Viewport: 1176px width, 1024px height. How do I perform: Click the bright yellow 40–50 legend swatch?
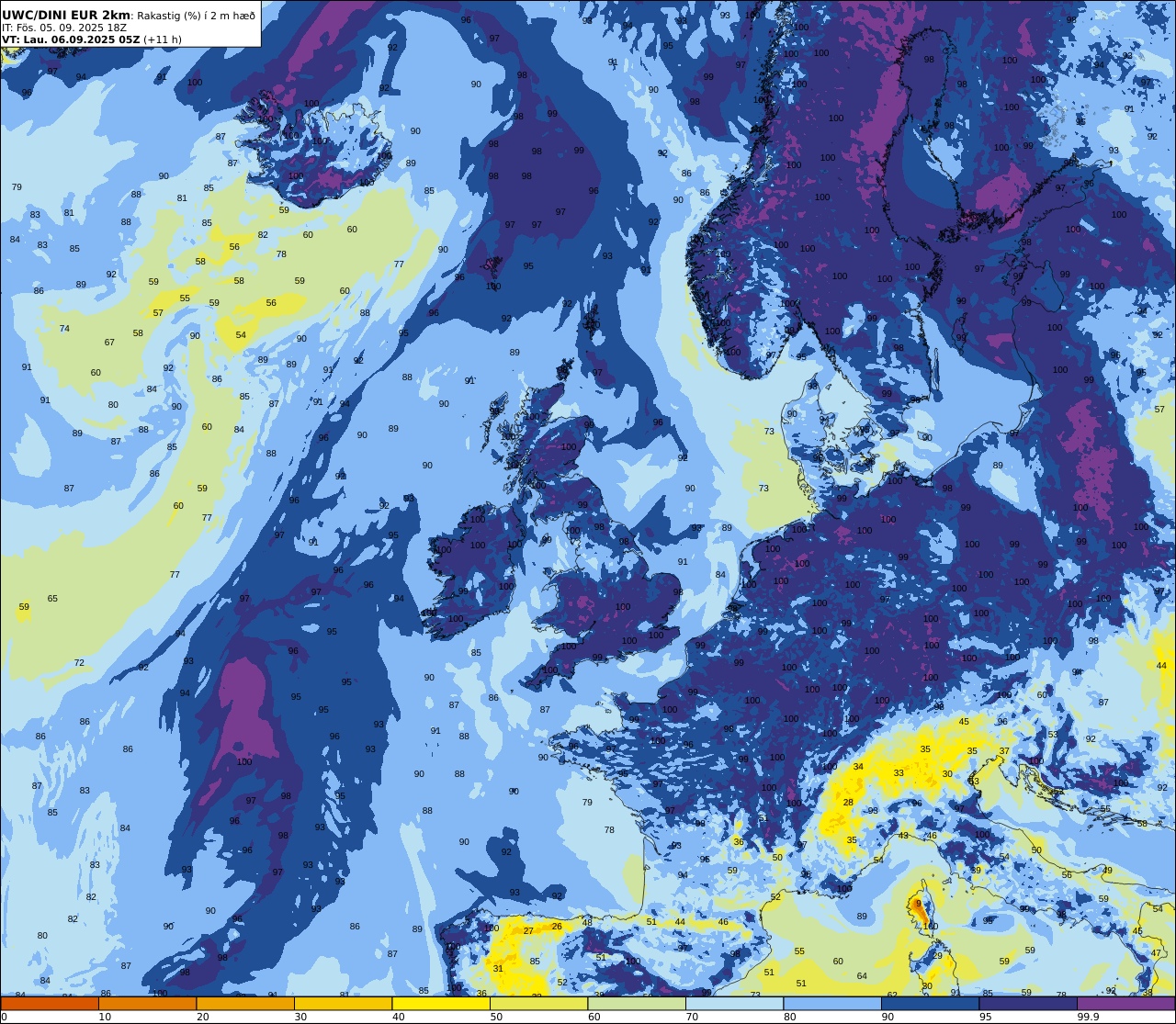(x=441, y=1004)
